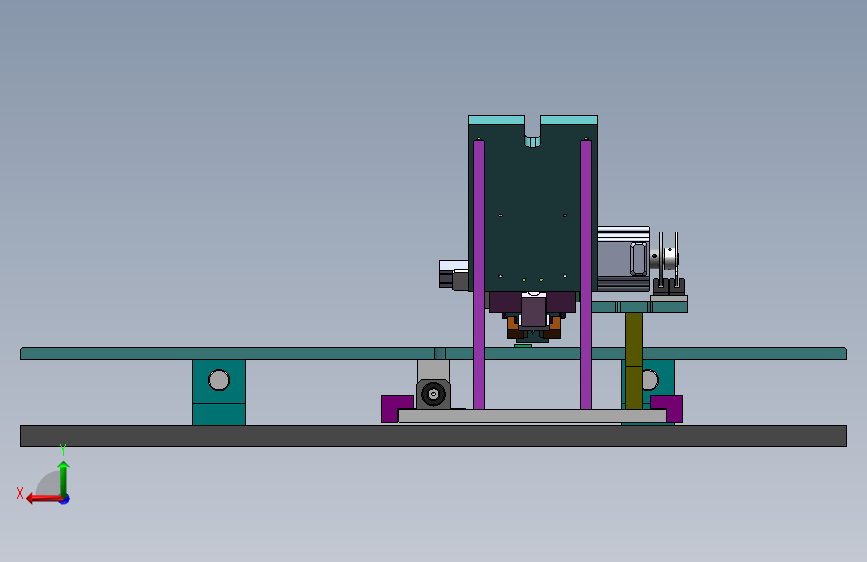This screenshot has width=867, height=562.
Task: Click the green Y axis arrow of the triad
Action: pos(64,479)
